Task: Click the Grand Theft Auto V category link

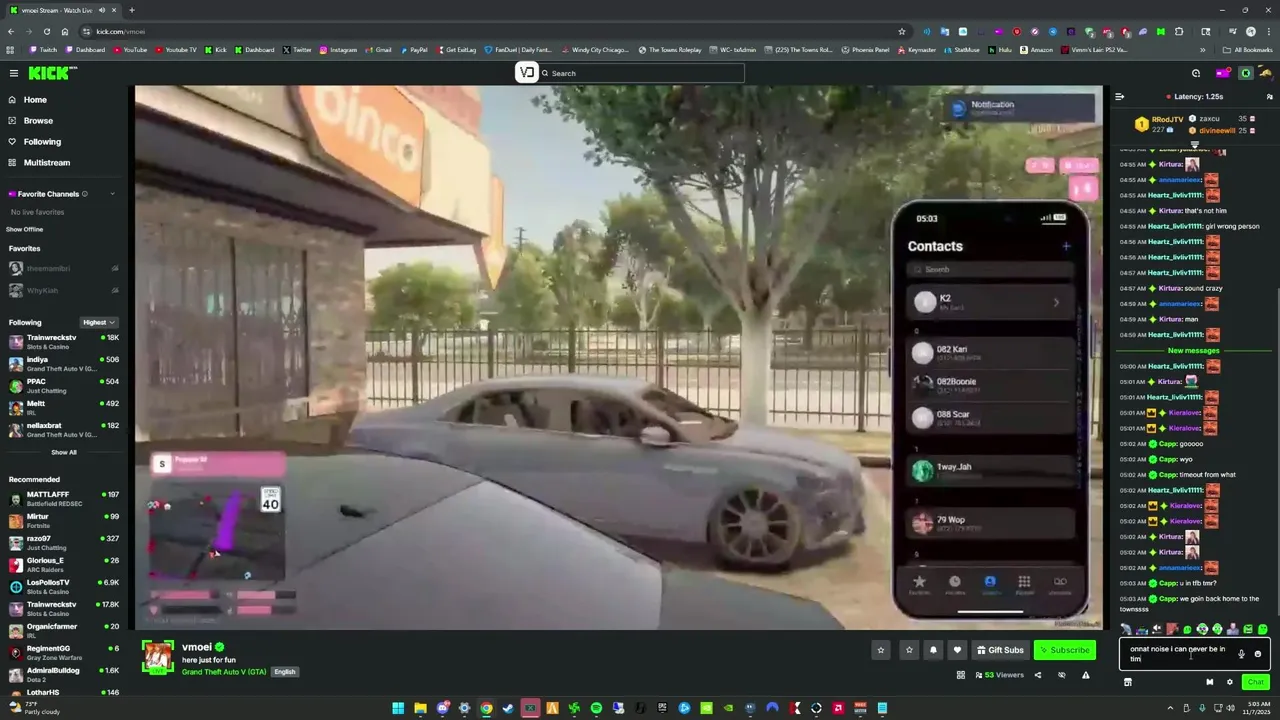Action: tap(224, 672)
